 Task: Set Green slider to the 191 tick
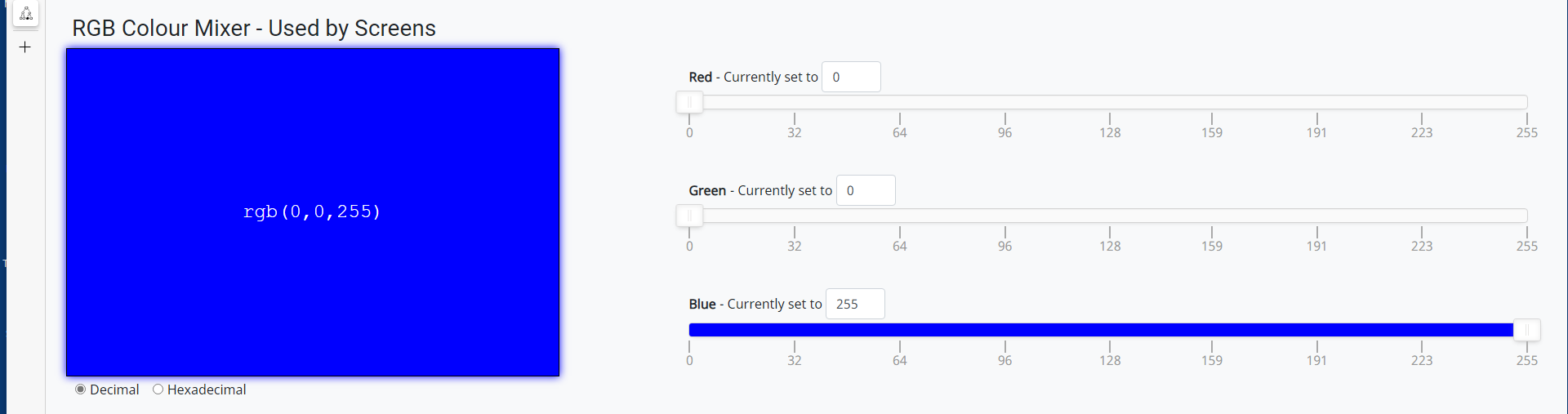(x=1316, y=216)
